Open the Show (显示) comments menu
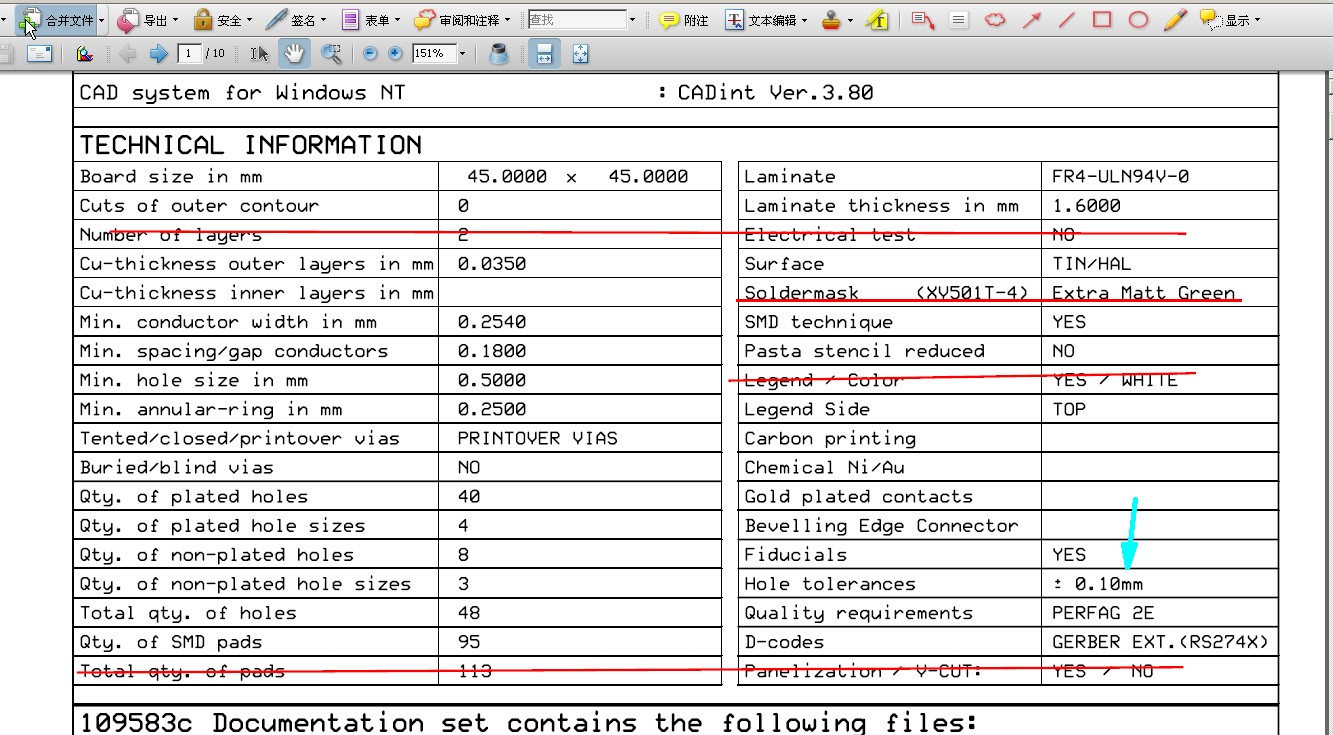The width and height of the screenshot is (1333, 735). (x=1230, y=20)
